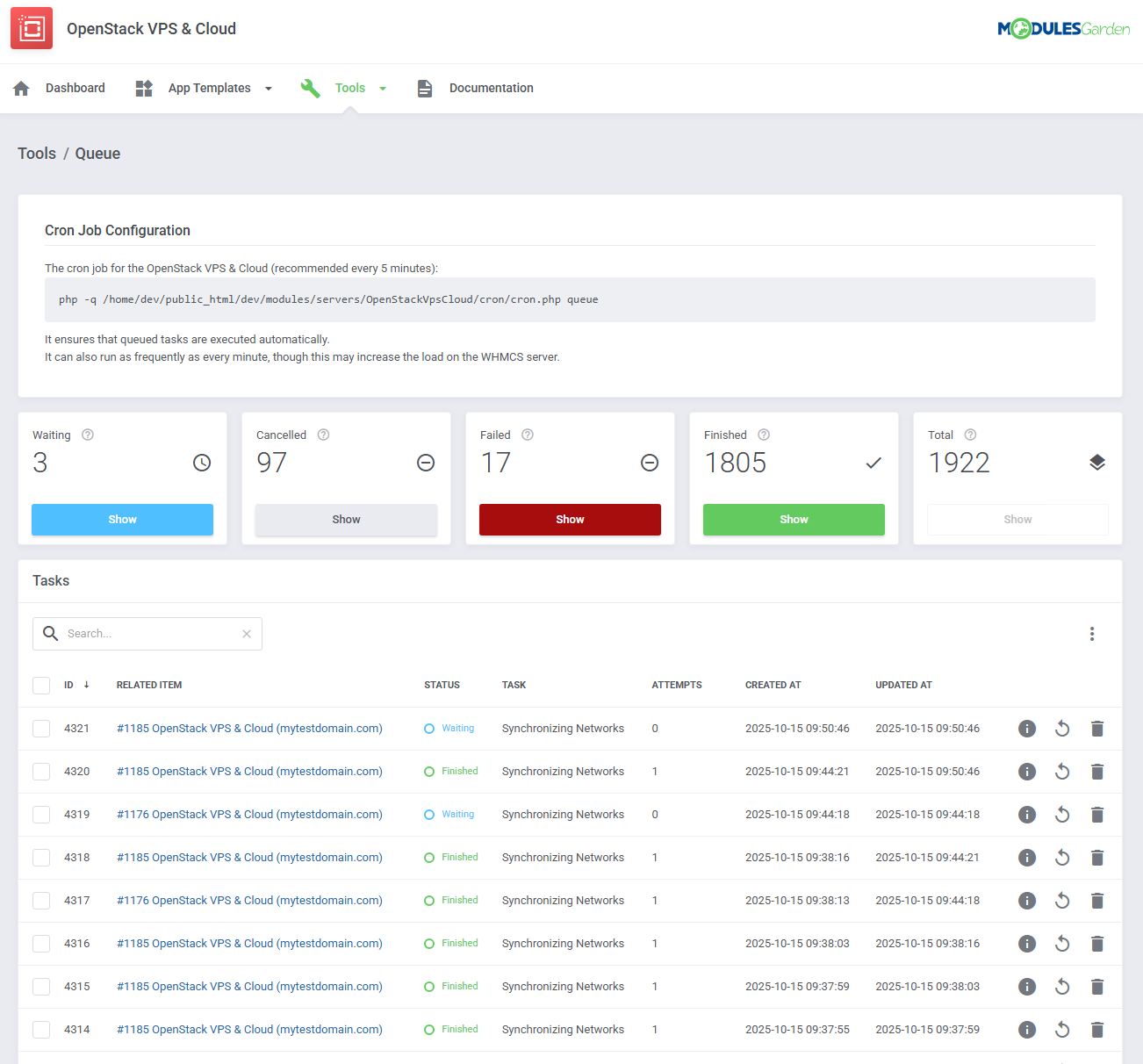Viewport: 1143px width, 1064px height.
Task: Click the help icon beside Failed
Action: pyautogui.click(x=528, y=435)
